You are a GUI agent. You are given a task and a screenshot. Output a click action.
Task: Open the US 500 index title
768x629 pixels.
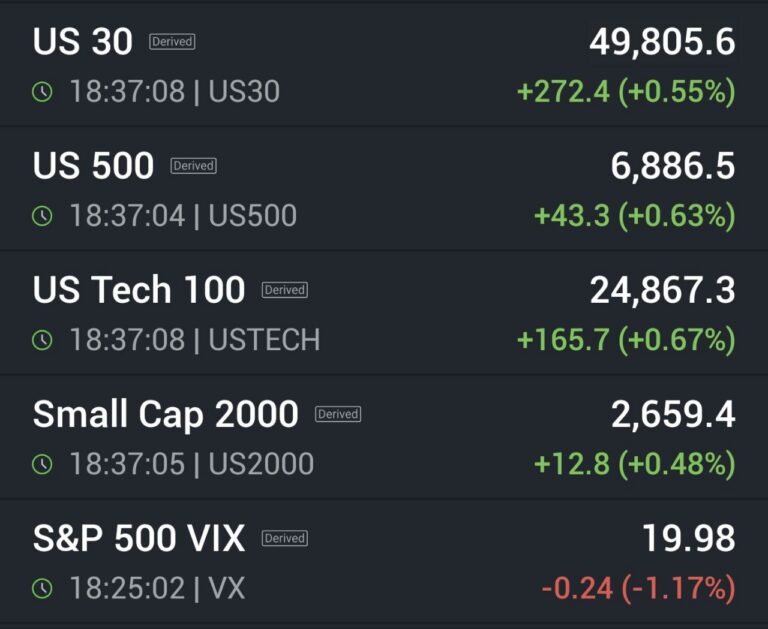pyautogui.click(x=93, y=166)
